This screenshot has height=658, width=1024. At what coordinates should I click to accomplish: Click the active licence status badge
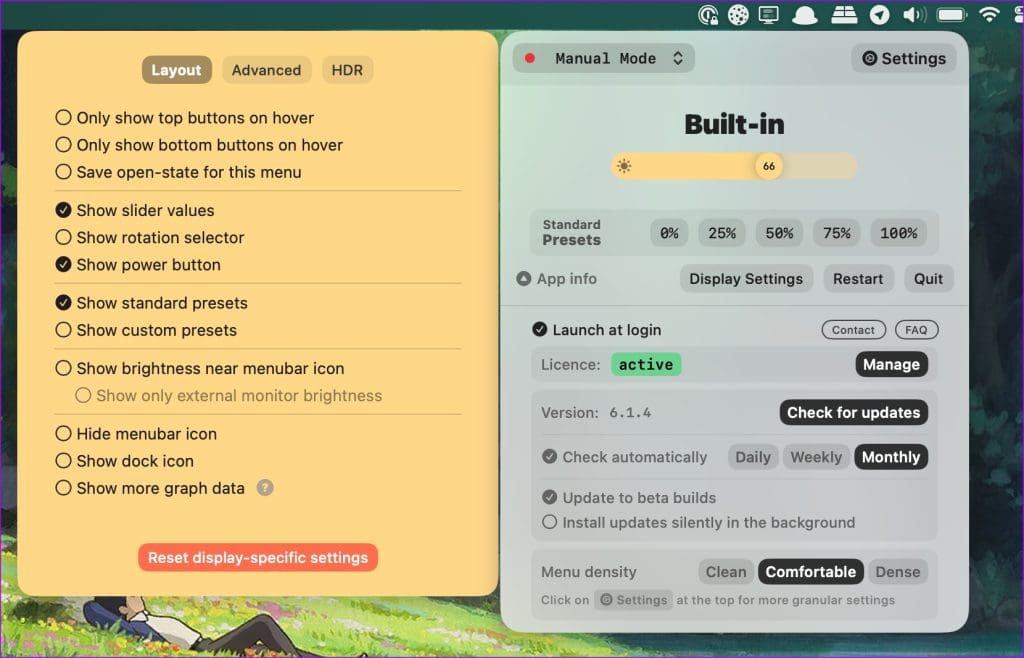[645, 364]
